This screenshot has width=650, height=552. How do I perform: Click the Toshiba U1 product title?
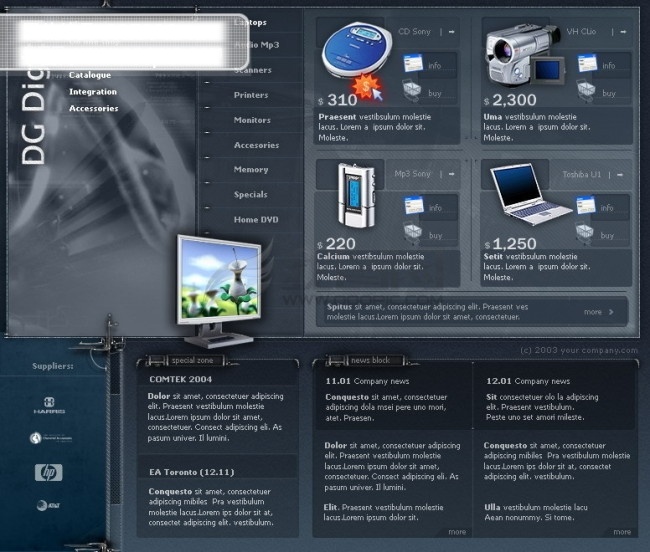(582, 174)
